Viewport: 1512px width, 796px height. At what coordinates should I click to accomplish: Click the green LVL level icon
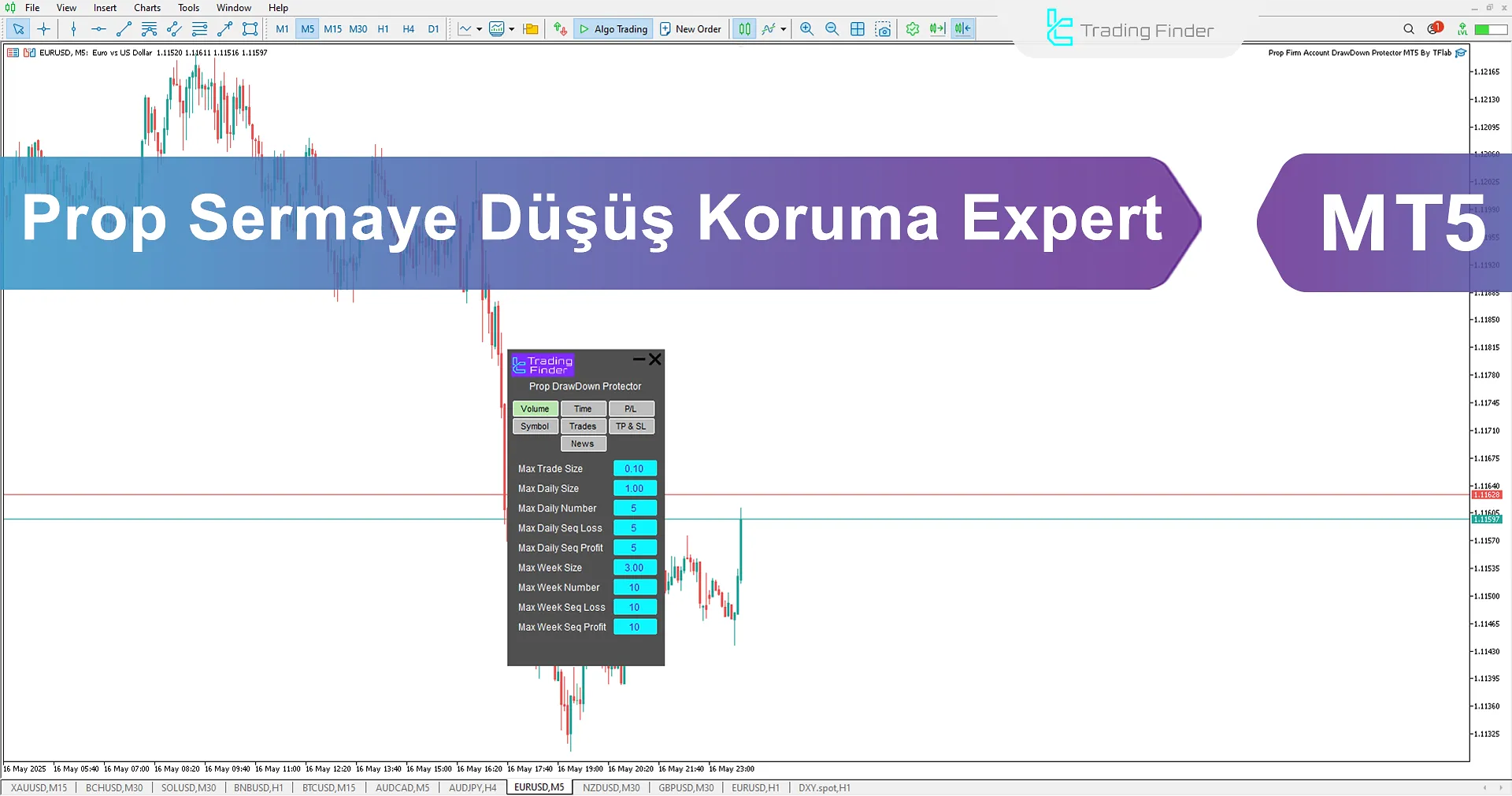point(1462,29)
